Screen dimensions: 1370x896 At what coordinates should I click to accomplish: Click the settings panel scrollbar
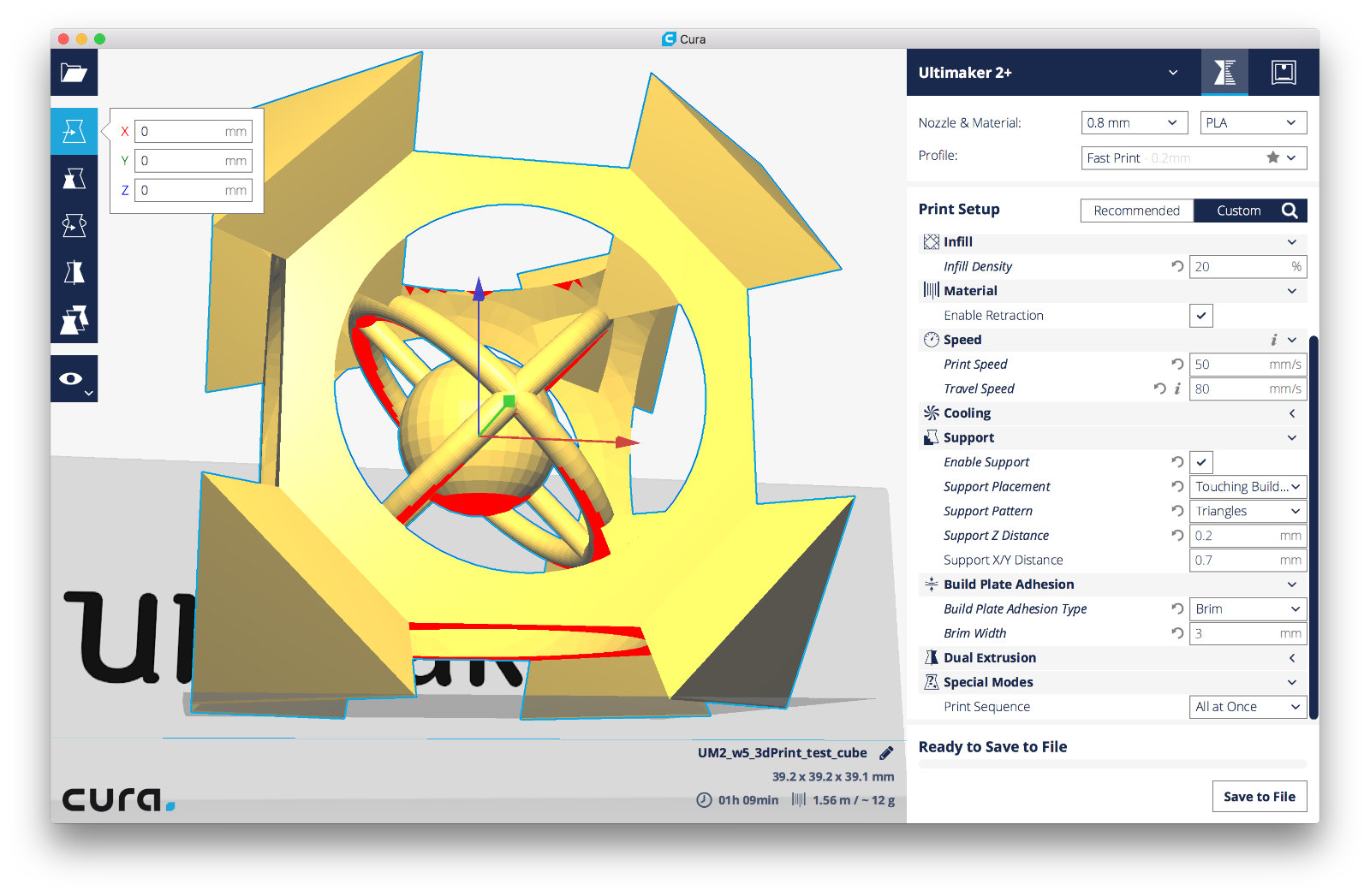pos(1313,527)
